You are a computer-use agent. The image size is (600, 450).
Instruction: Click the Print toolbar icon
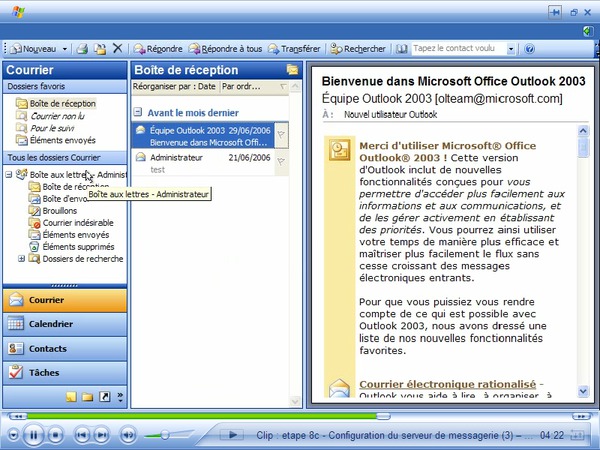(x=82, y=49)
